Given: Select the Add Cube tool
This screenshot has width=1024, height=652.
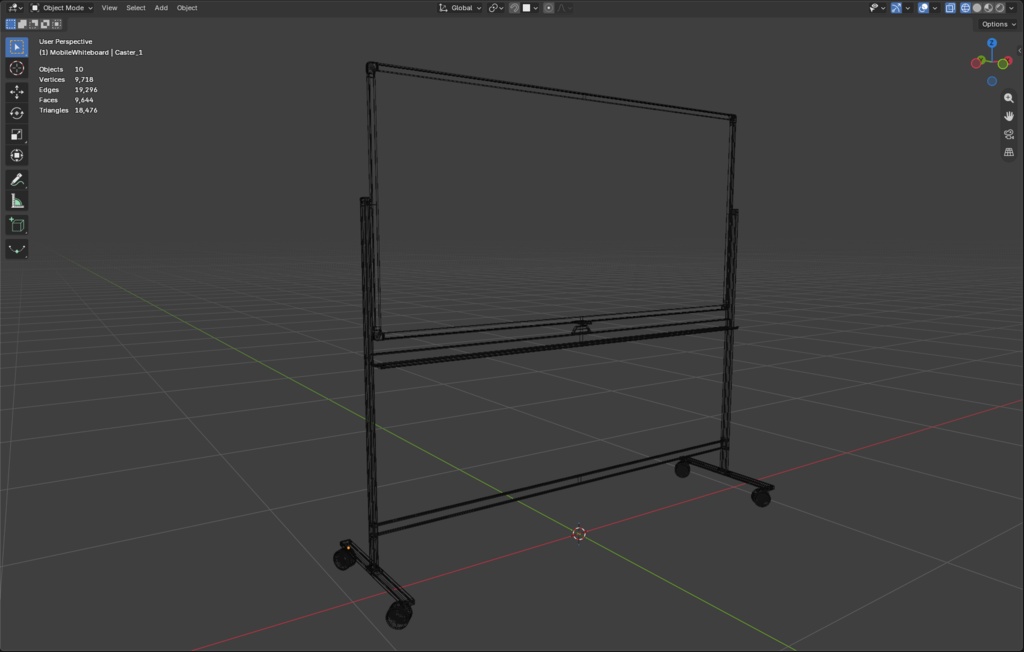Looking at the screenshot, I should pyautogui.click(x=17, y=225).
